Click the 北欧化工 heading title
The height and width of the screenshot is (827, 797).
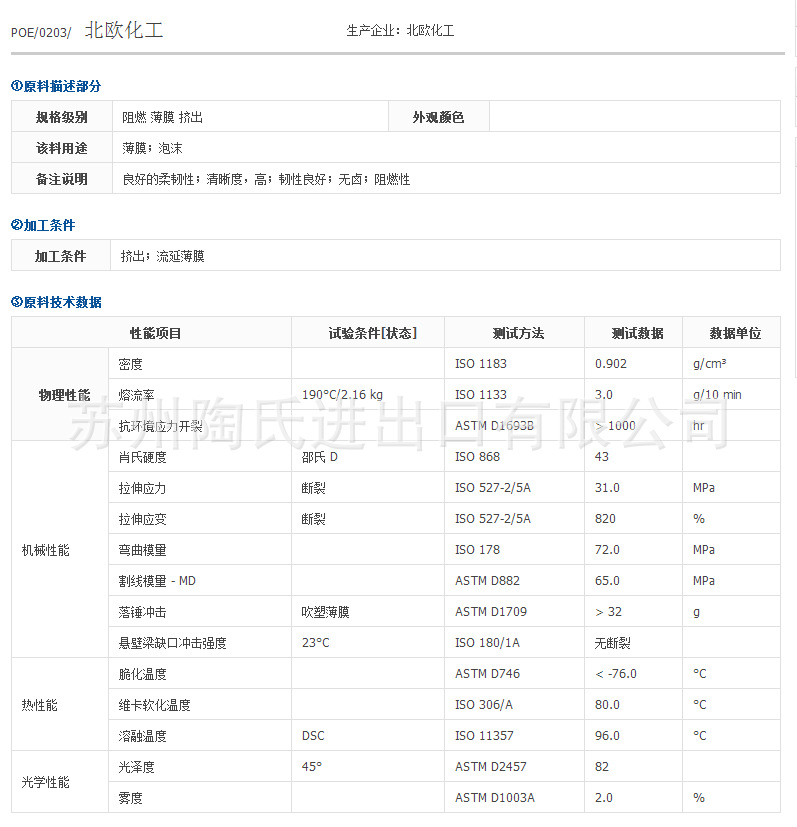(x=124, y=30)
